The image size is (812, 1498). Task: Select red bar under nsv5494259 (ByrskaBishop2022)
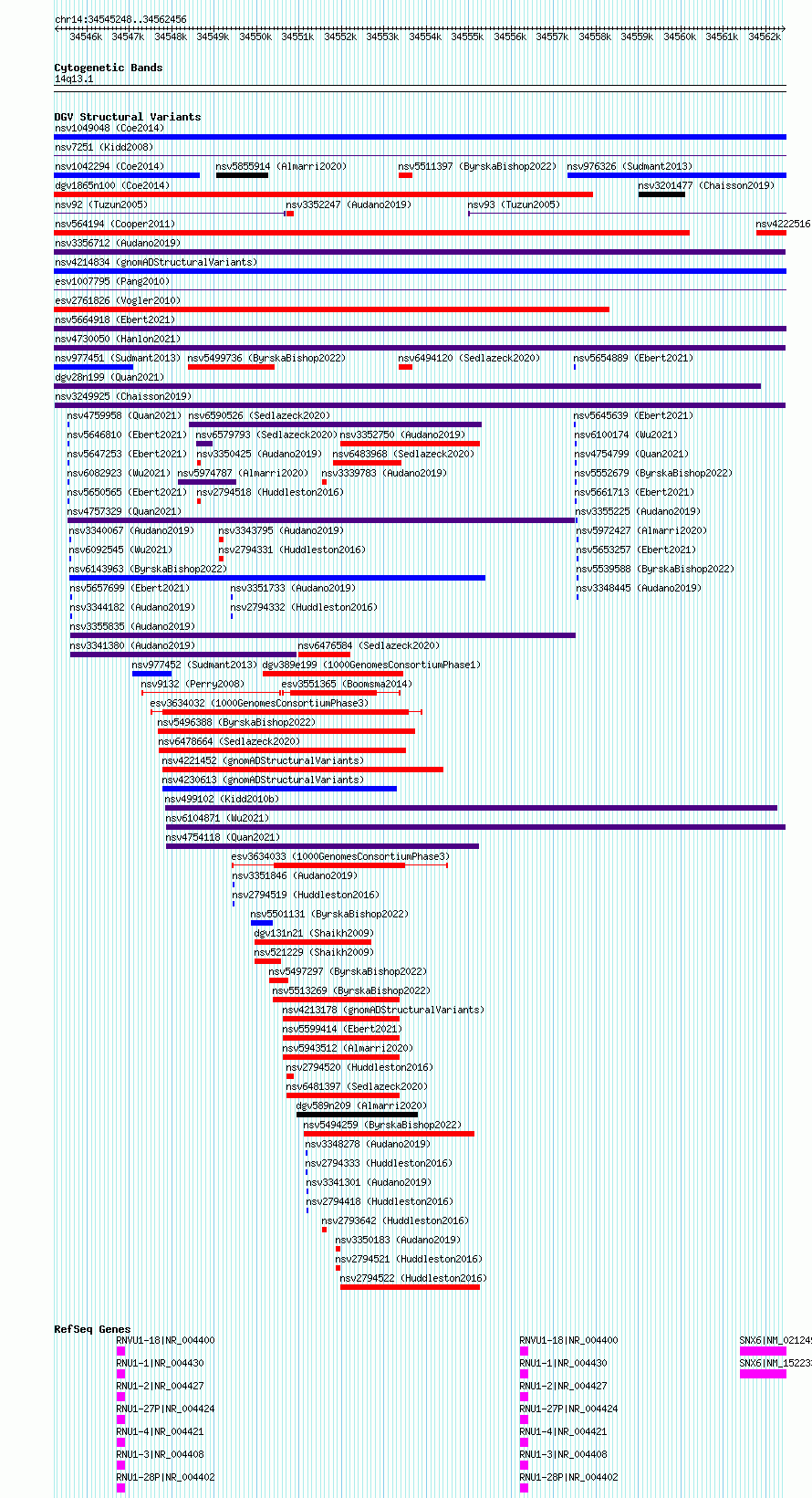[390, 1134]
